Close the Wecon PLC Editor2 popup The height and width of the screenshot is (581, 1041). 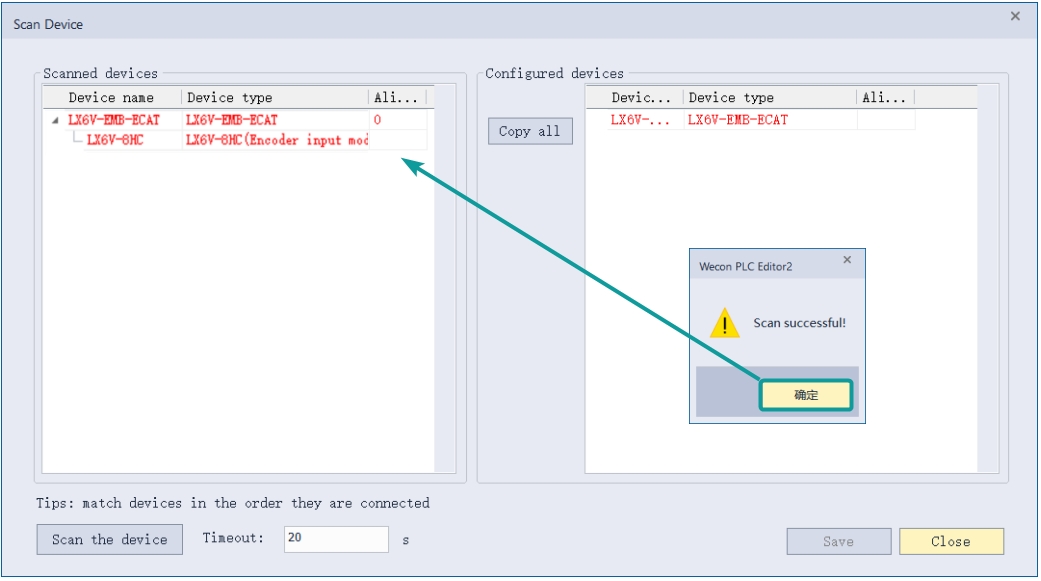(847, 260)
